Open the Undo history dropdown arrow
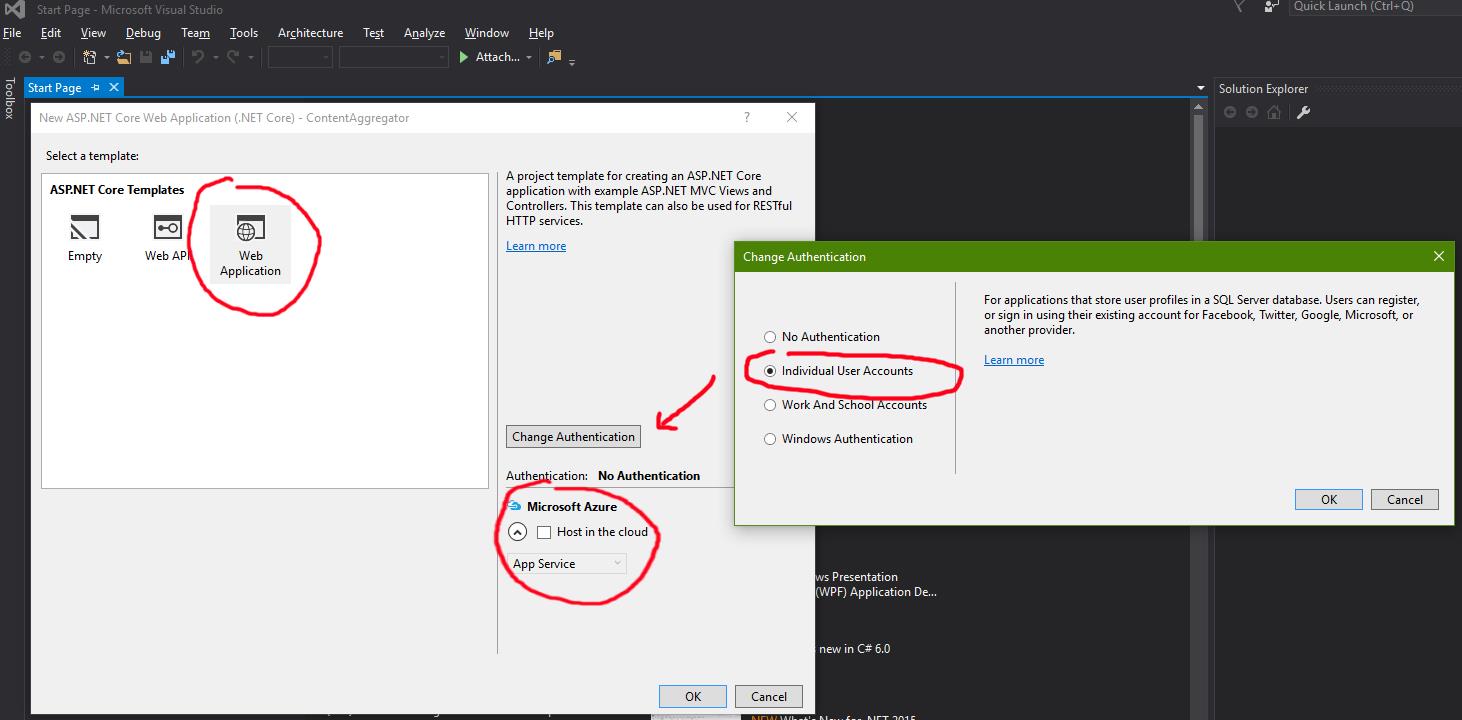Image resolution: width=1462 pixels, height=720 pixels. tap(214, 58)
